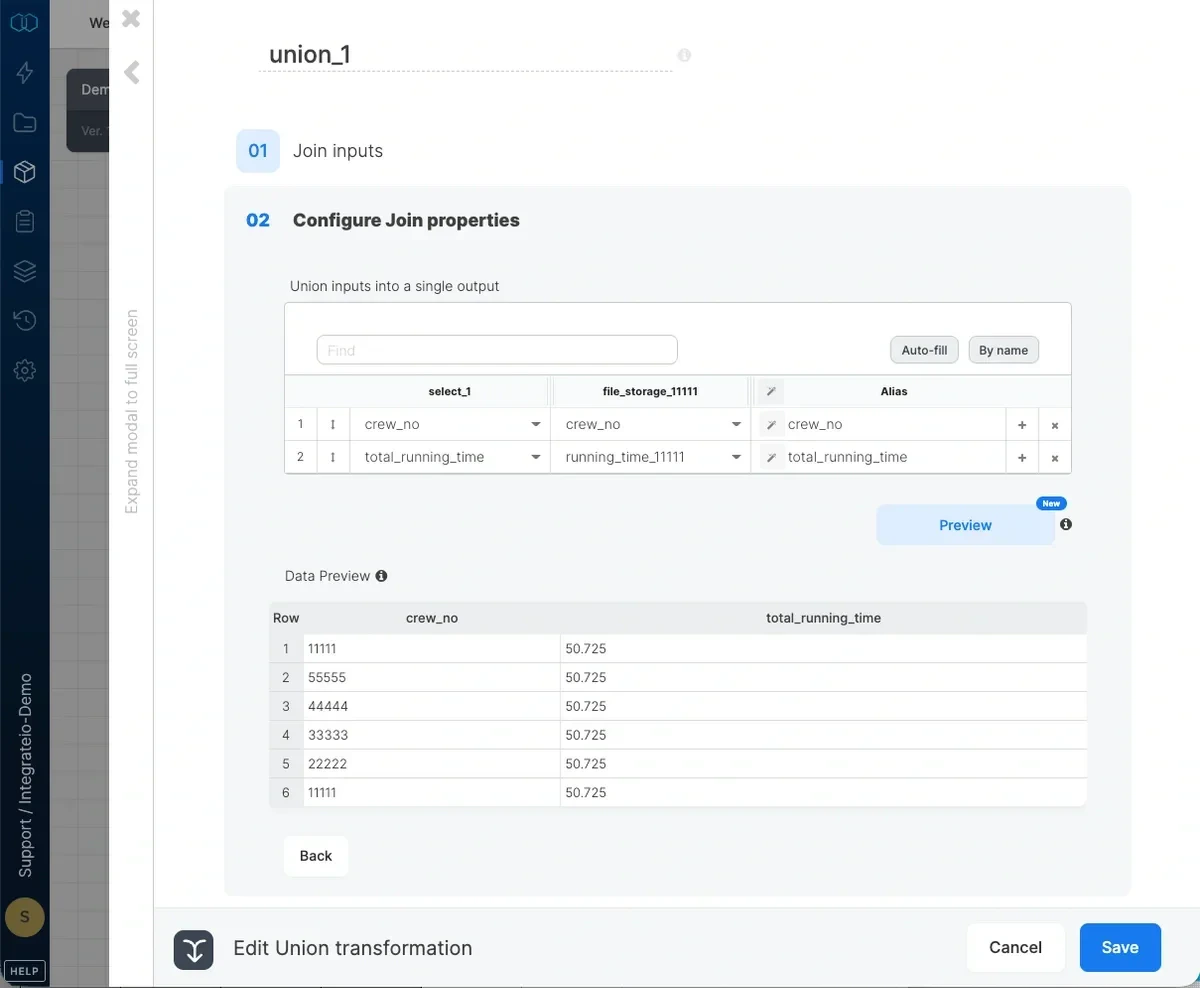Open file_storage_11111 crew_no dropdown

click(x=650, y=424)
